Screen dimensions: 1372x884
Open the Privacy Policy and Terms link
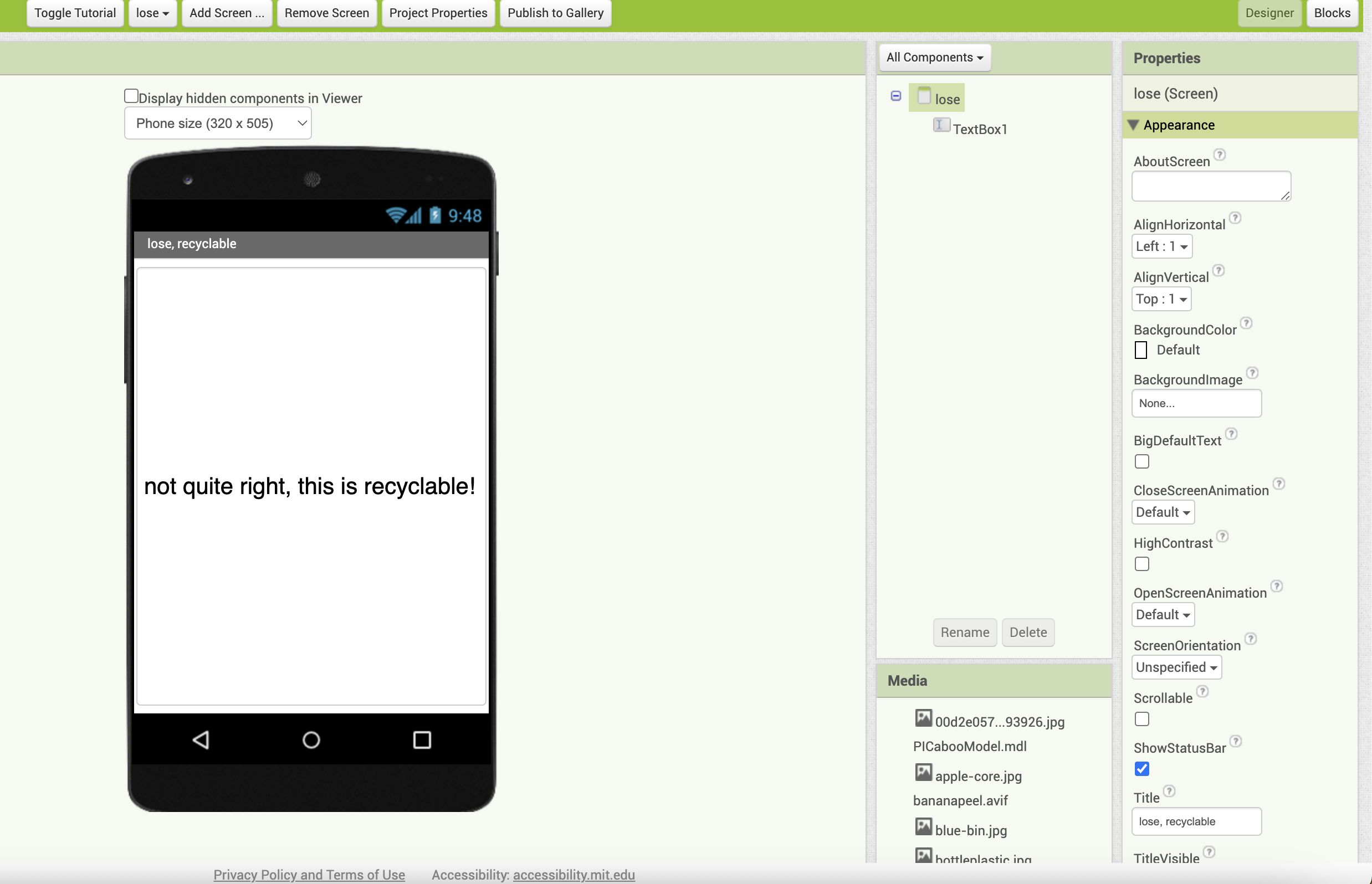point(309,874)
